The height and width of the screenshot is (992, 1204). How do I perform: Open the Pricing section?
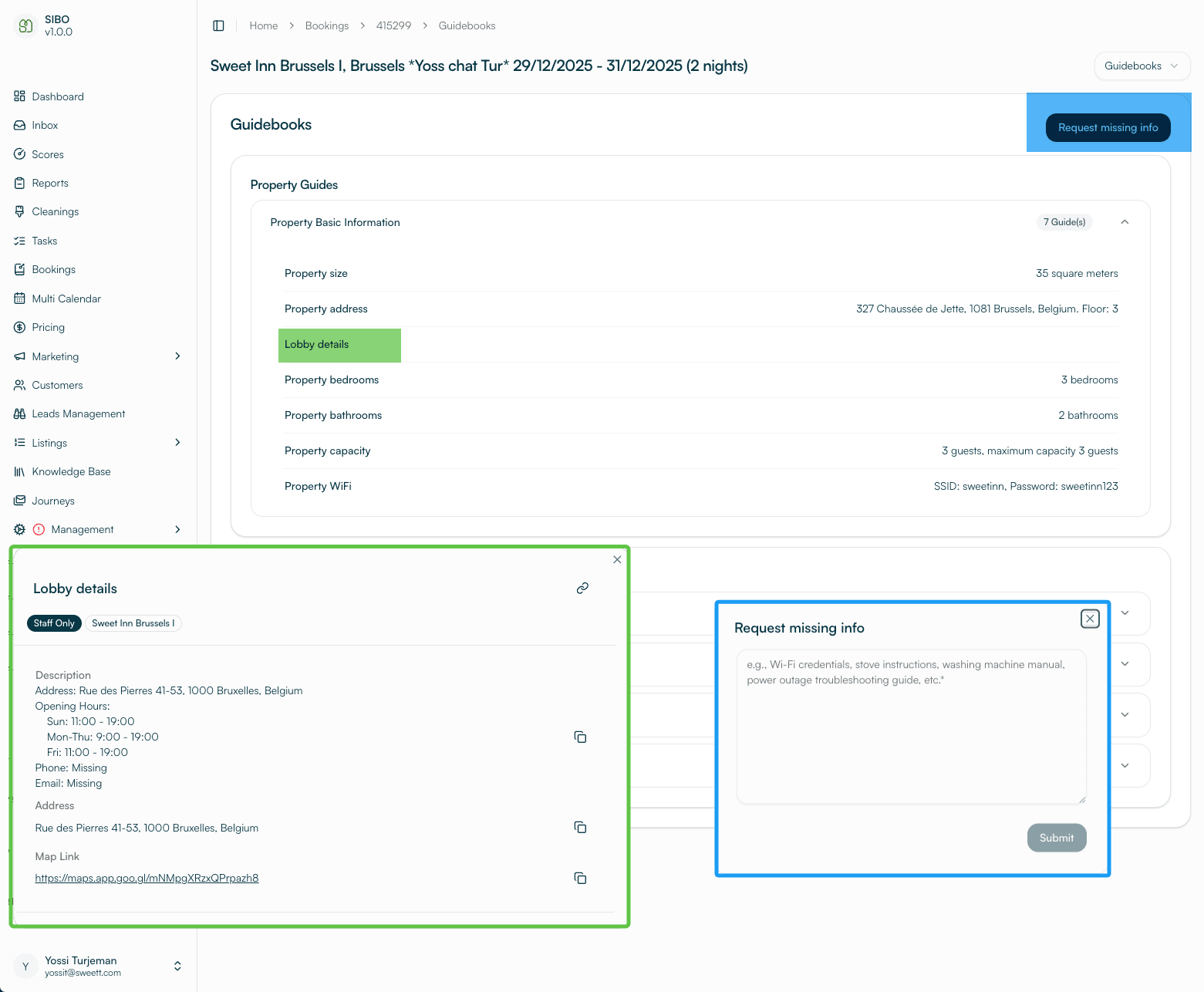tap(48, 327)
